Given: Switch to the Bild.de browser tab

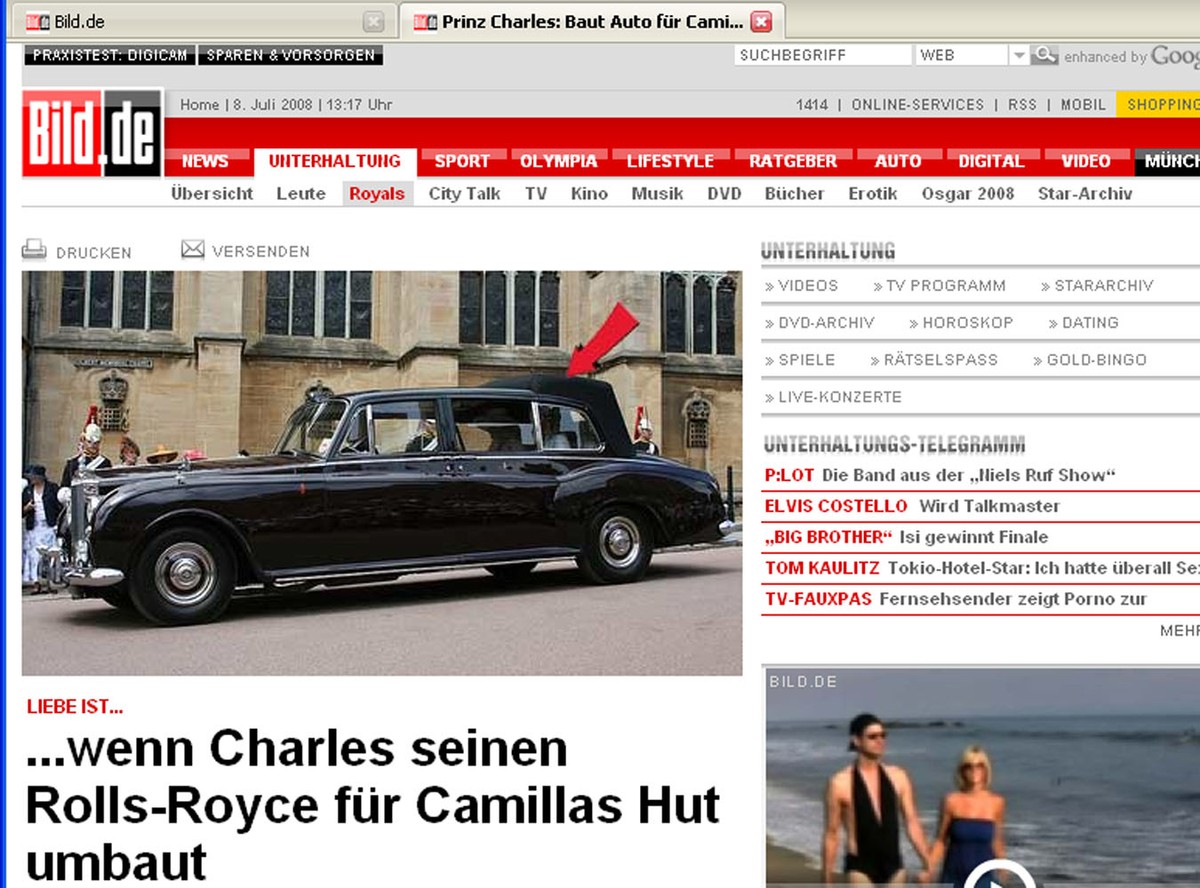Looking at the screenshot, I should (x=203, y=21).
